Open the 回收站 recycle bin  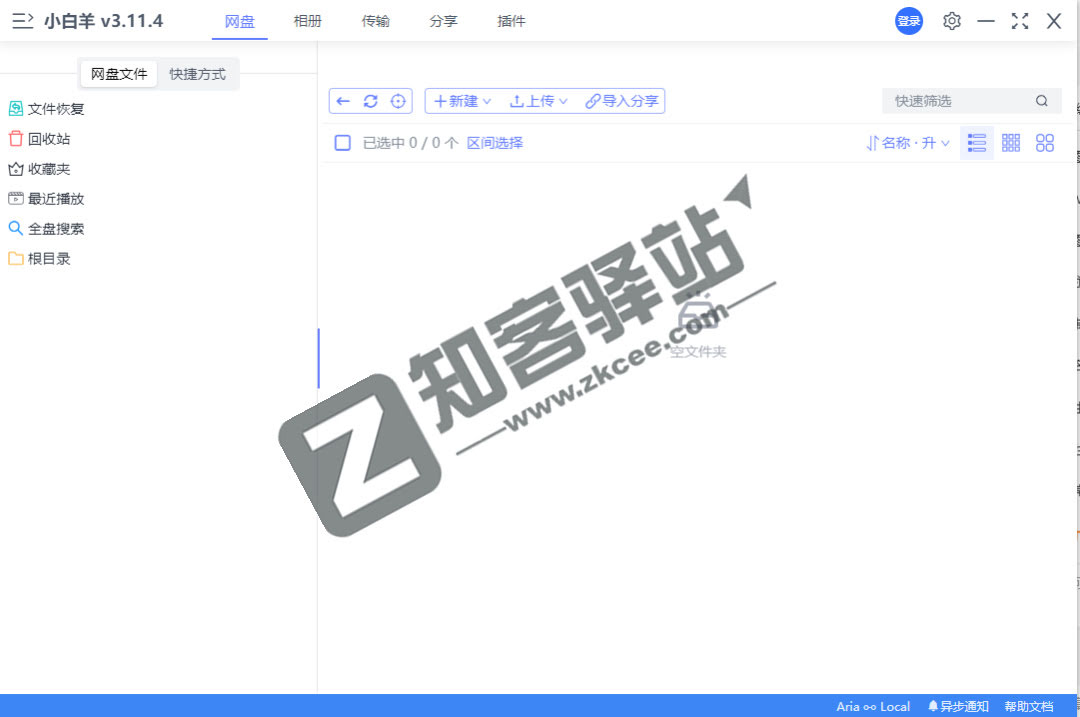44,138
